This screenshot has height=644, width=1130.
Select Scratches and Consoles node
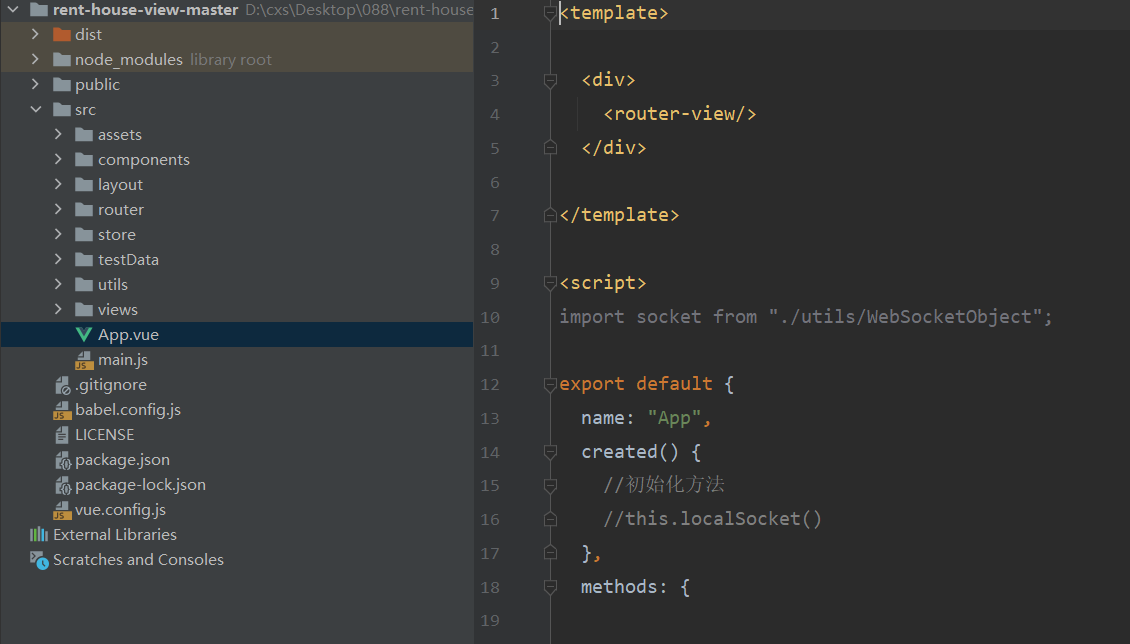tap(138, 560)
